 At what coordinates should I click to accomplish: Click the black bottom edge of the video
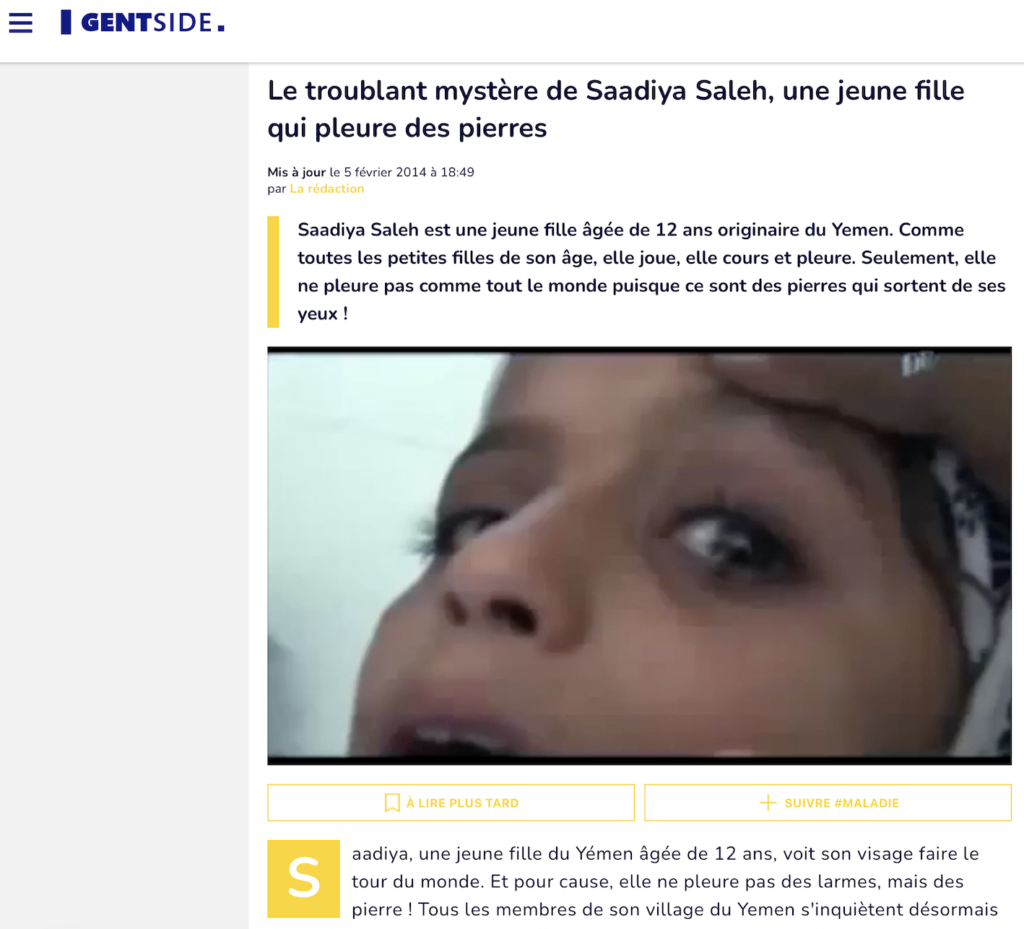[639, 761]
